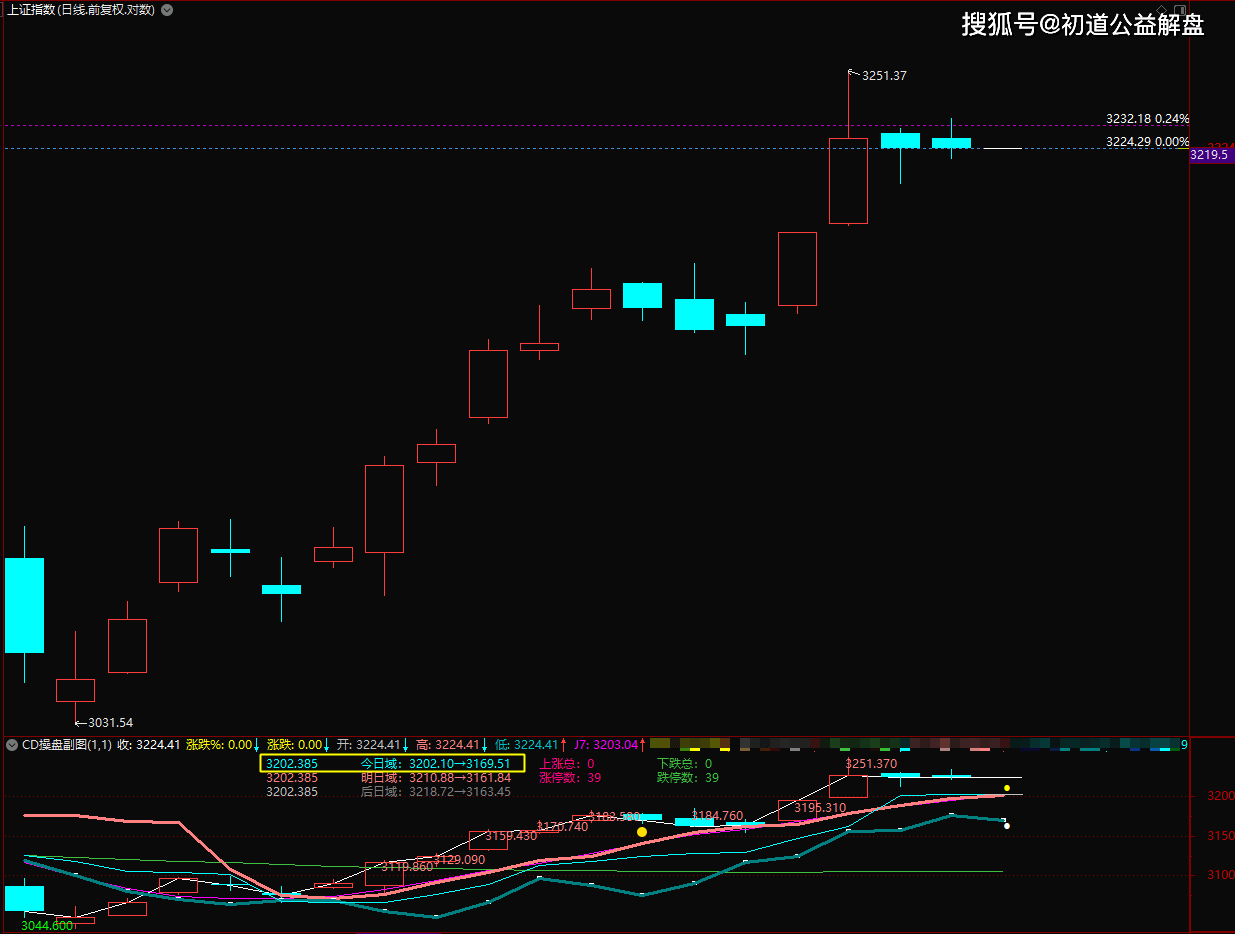Image resolution: width=1235 pixels, height=934 pixels.
Task: Click the large yellow dot in sub-chart
Action: [x=642, y=831]
